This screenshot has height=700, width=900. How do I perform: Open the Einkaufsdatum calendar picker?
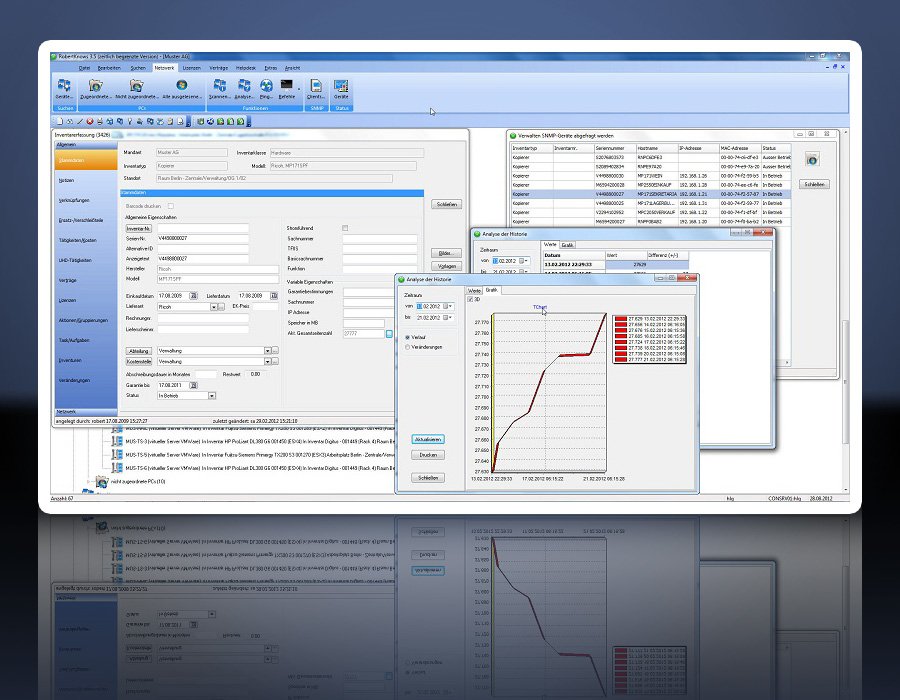(193, 296)
